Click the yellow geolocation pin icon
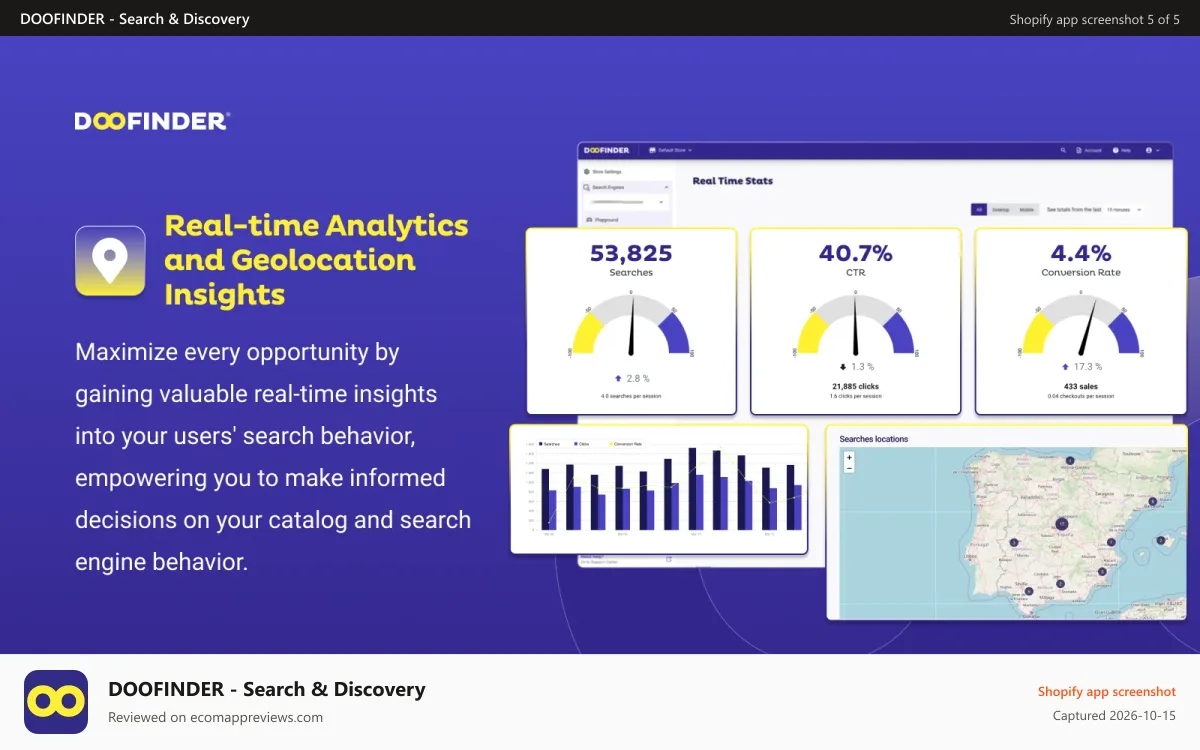Image resolution: width=1200 pixels, height=750 pixels. pos(110,261)
